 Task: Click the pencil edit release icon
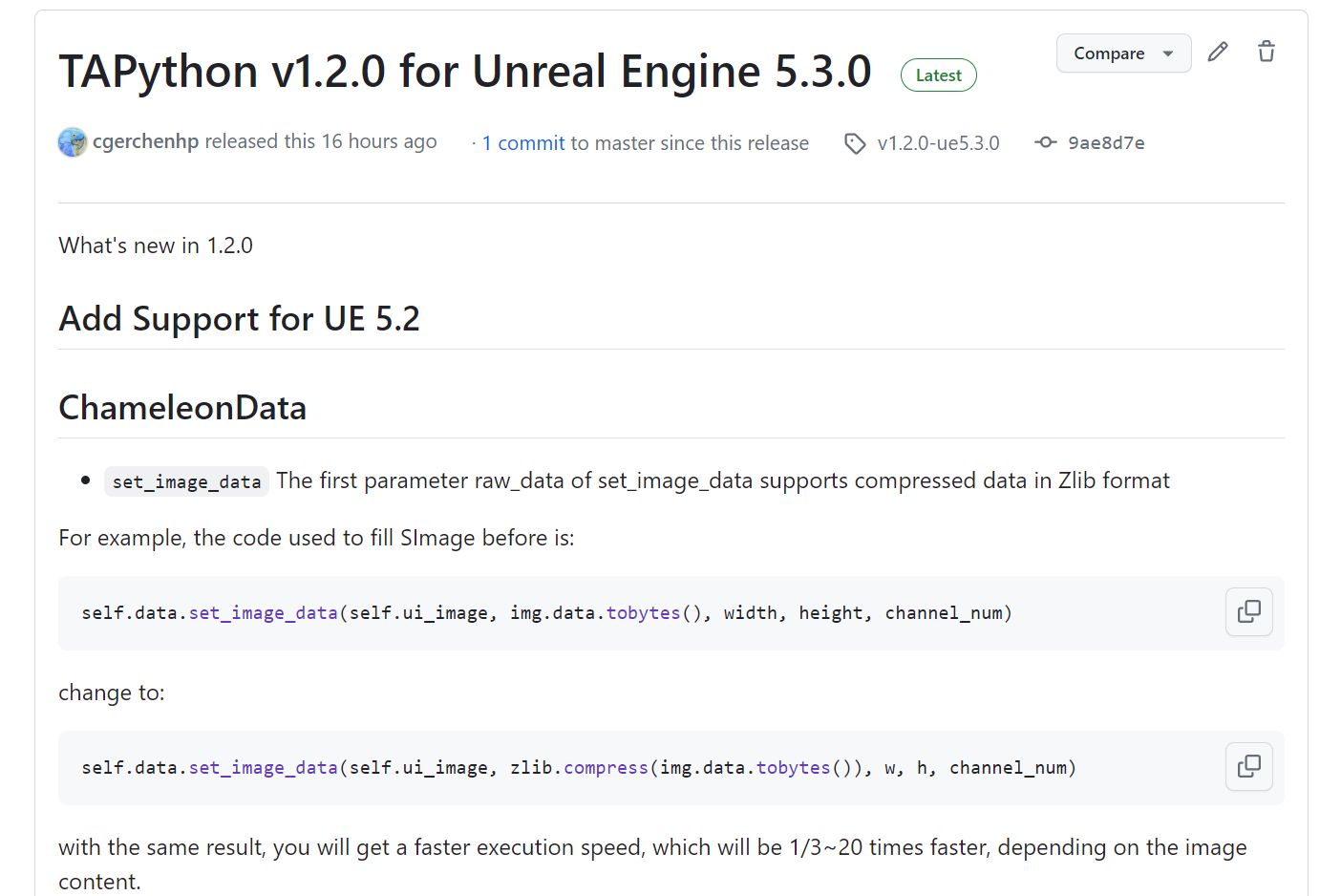(x=1218, y=53)
